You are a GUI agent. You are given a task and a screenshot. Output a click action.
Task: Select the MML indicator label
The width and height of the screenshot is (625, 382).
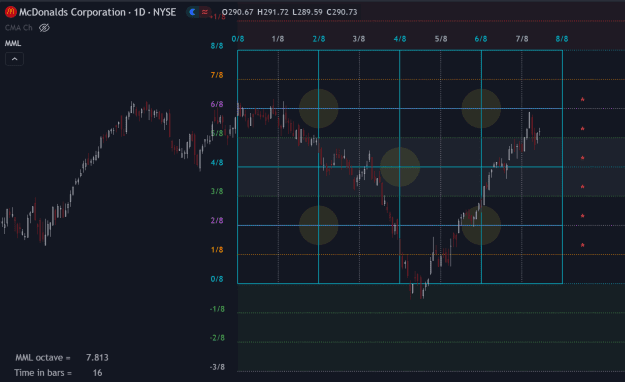point(13,43)
